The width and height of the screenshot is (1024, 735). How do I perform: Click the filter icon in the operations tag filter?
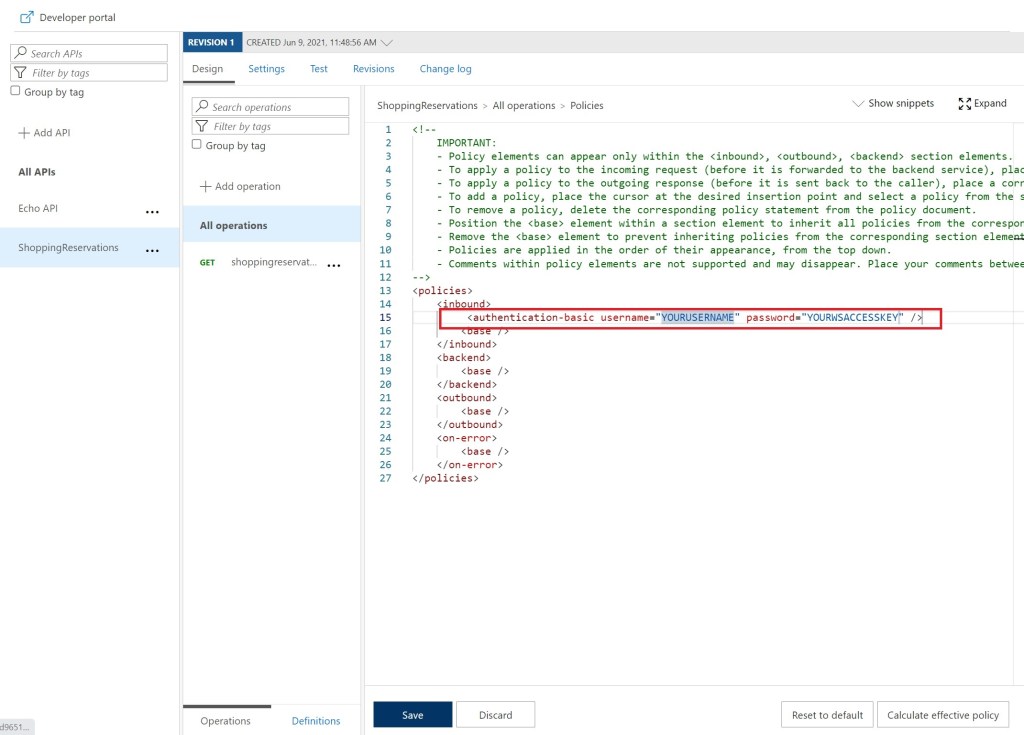pyautogui.click(x=202, y=127)
